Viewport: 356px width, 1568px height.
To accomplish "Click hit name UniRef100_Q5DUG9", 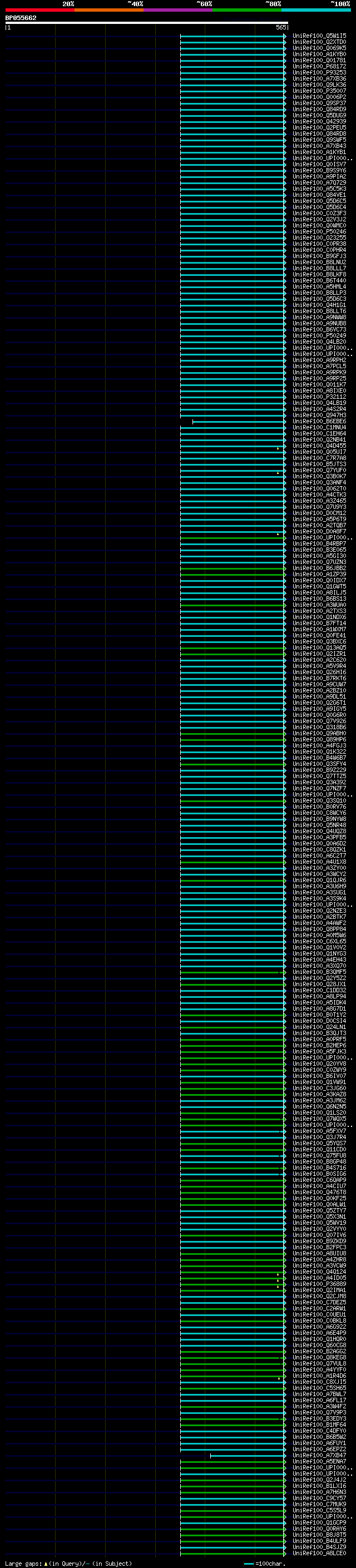I will (x=319, y=115).
